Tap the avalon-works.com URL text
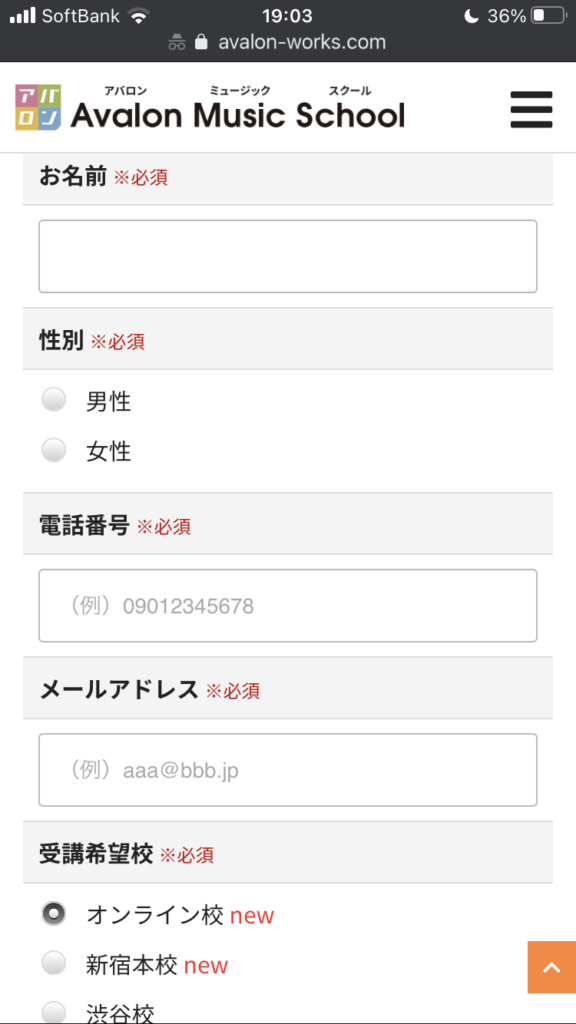Viewport: 576px width, 1024px height. tap(302, 42)
